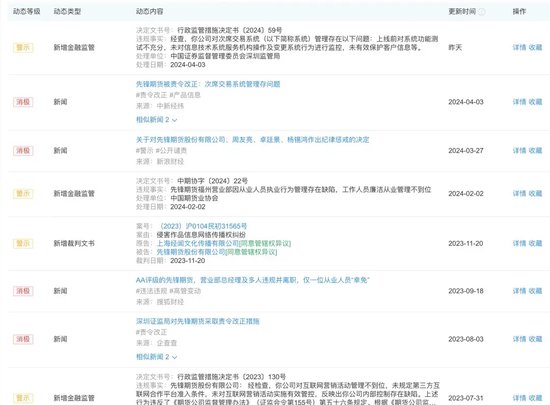Click tags #责令改正 #产品信息
Screen dimensions: 550x405
[168, 95]
